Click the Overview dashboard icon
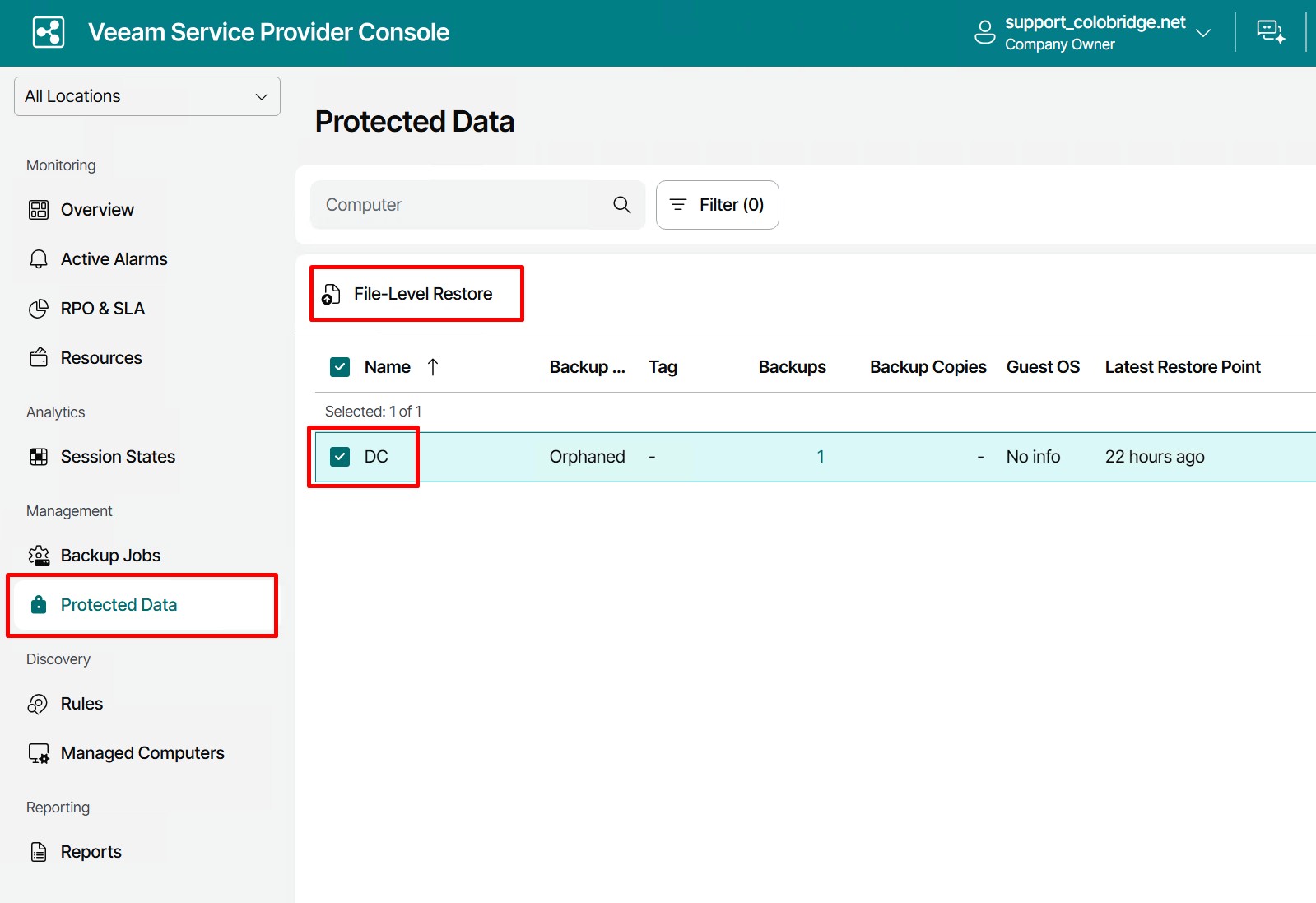 point(39,210)
